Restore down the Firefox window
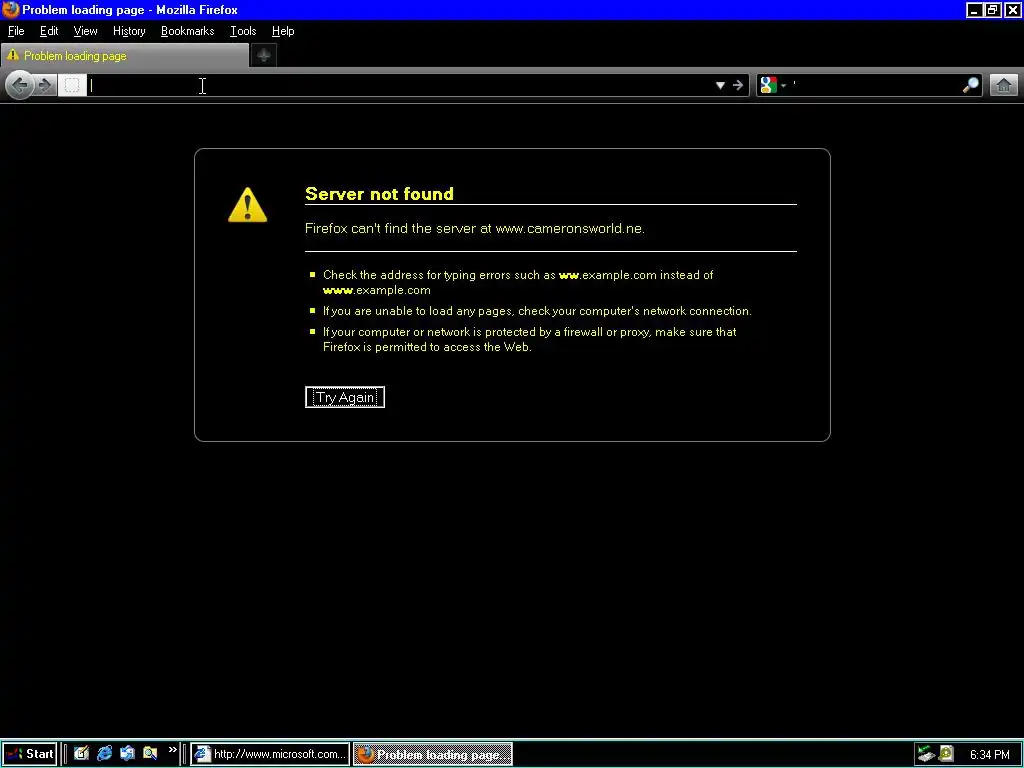1024x768 pixels. point(992,10)
